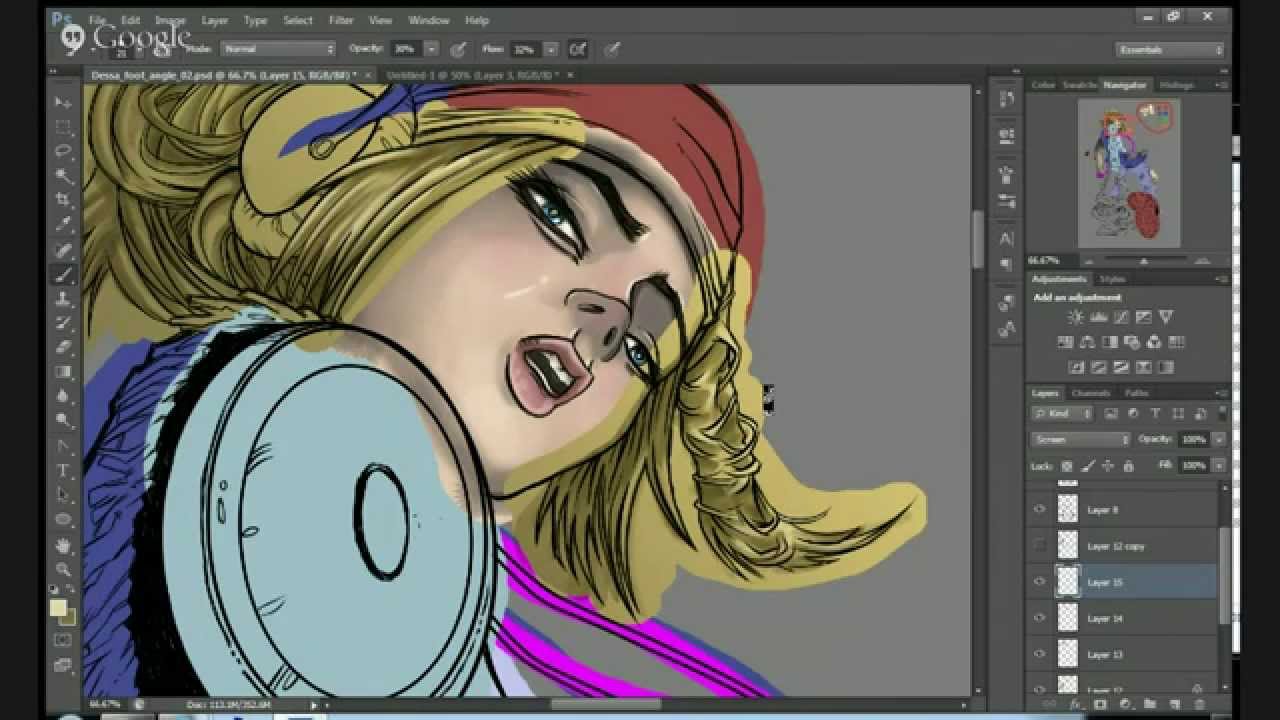Toggle Quick Mask mode

click(63, 640)
